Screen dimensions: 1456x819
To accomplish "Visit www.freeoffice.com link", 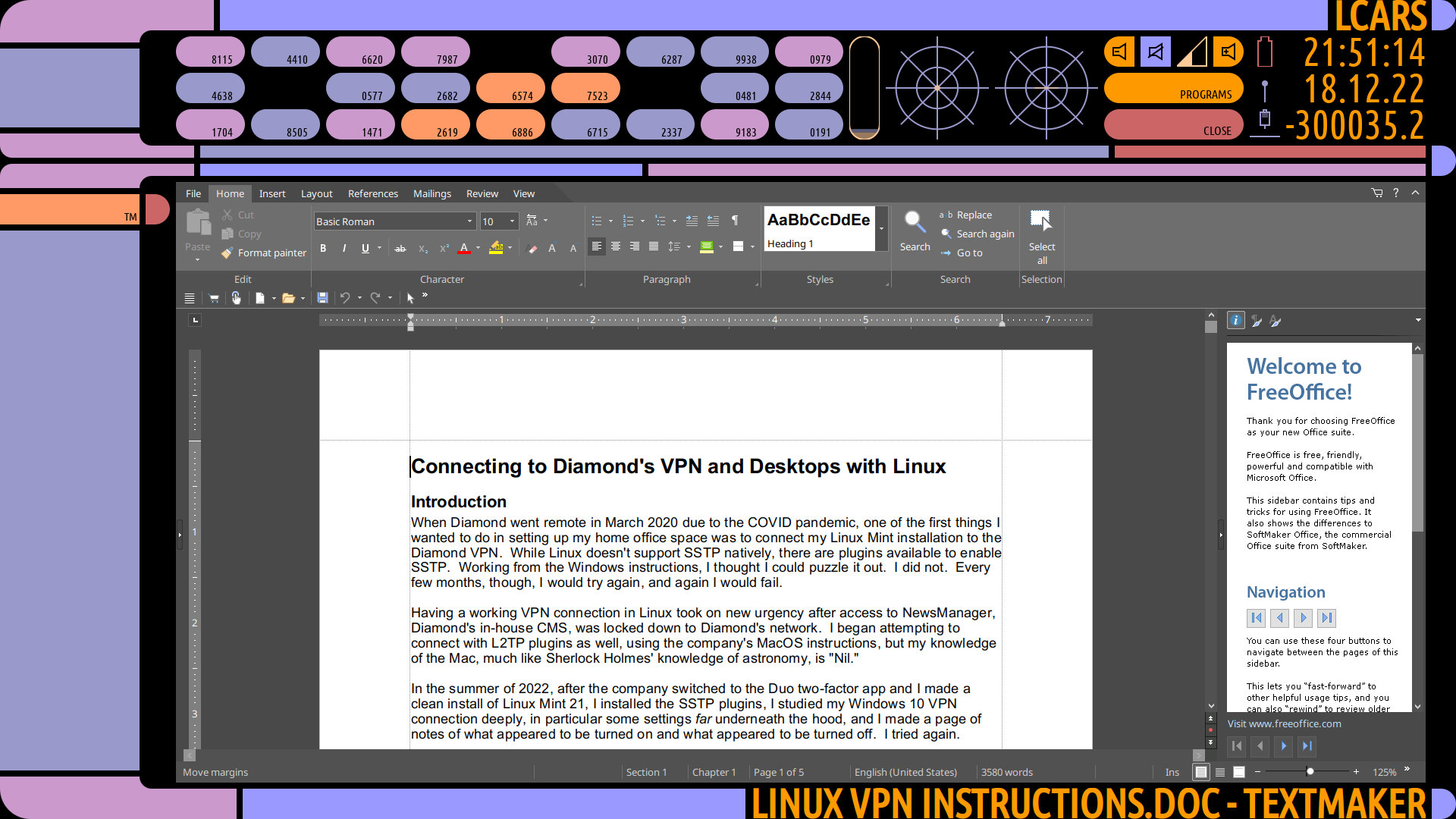I will tap(1284, 723).
